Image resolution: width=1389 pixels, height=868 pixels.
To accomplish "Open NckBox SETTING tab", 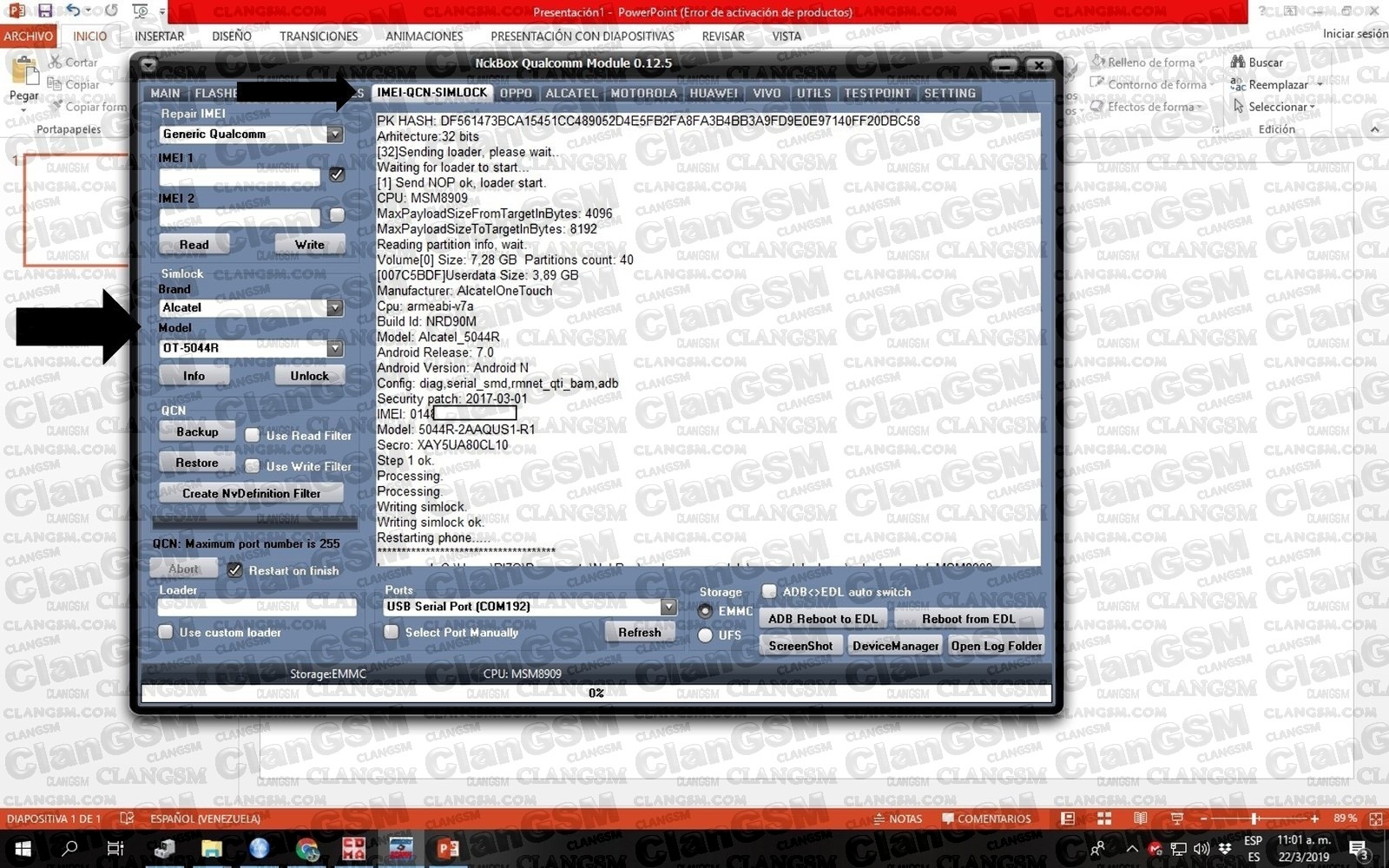I will tap(950, 93).
